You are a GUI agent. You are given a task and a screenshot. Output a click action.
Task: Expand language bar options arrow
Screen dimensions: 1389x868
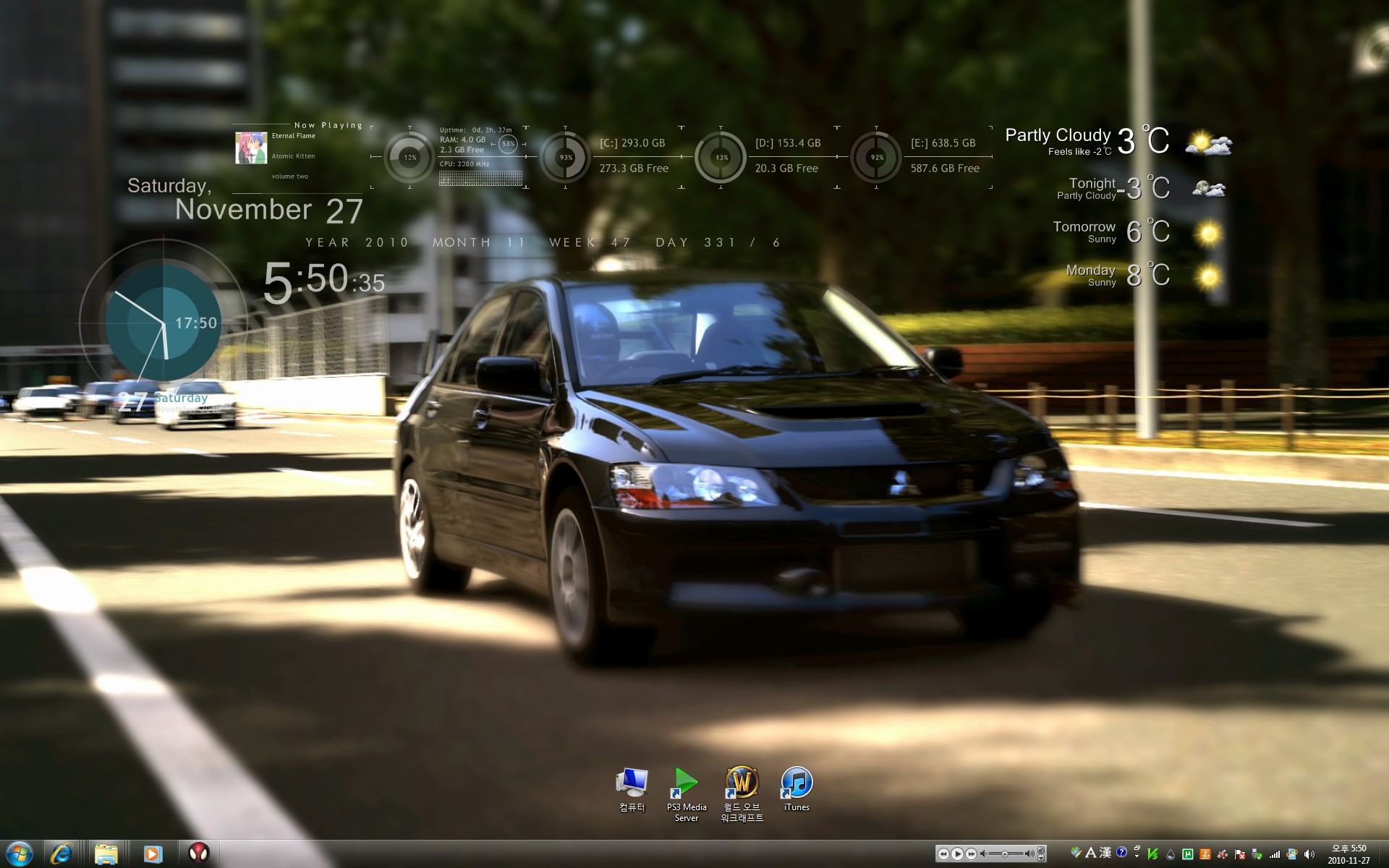coord(1137,856)
